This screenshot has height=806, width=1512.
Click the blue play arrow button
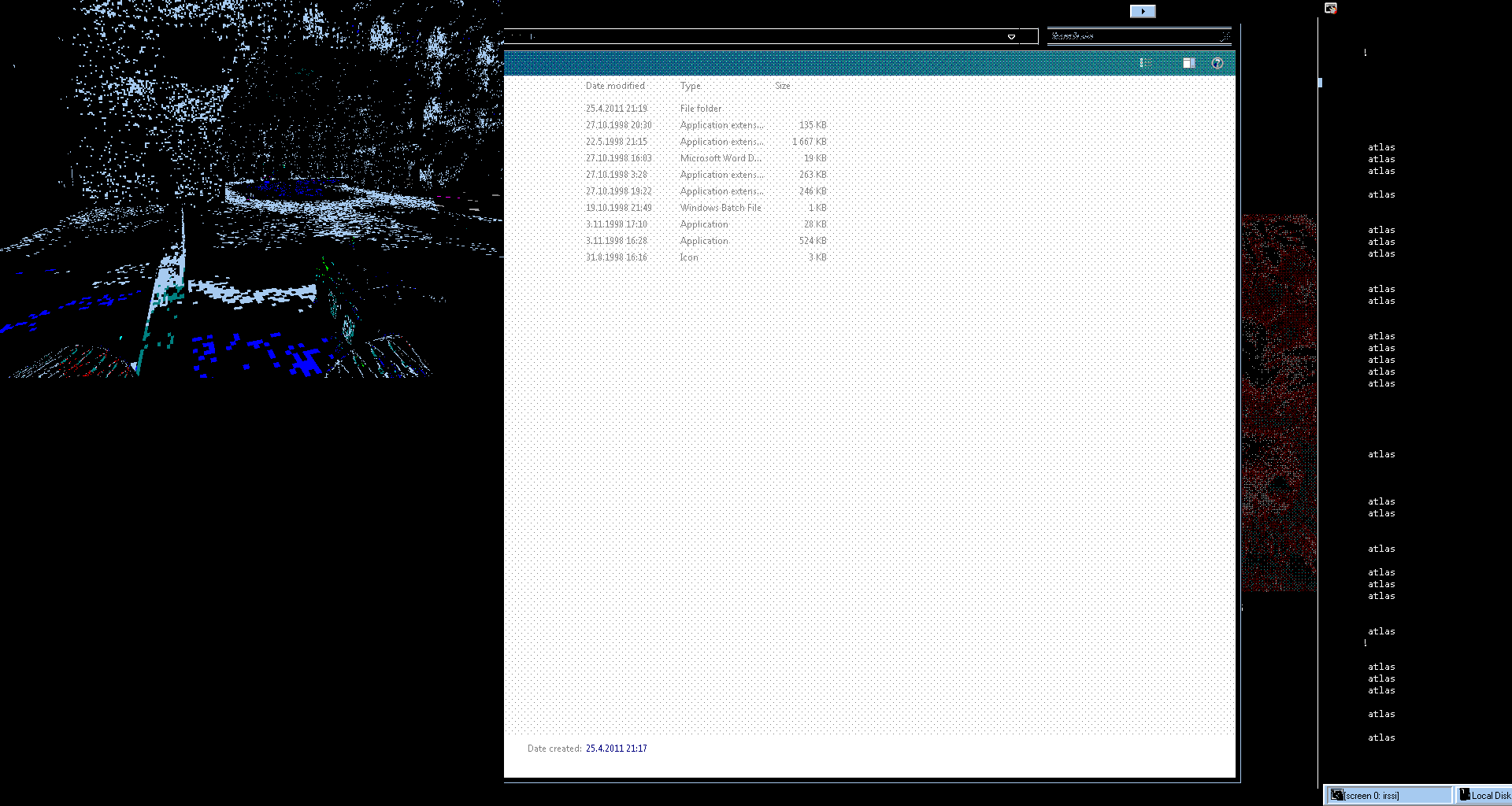(1142, 11)
